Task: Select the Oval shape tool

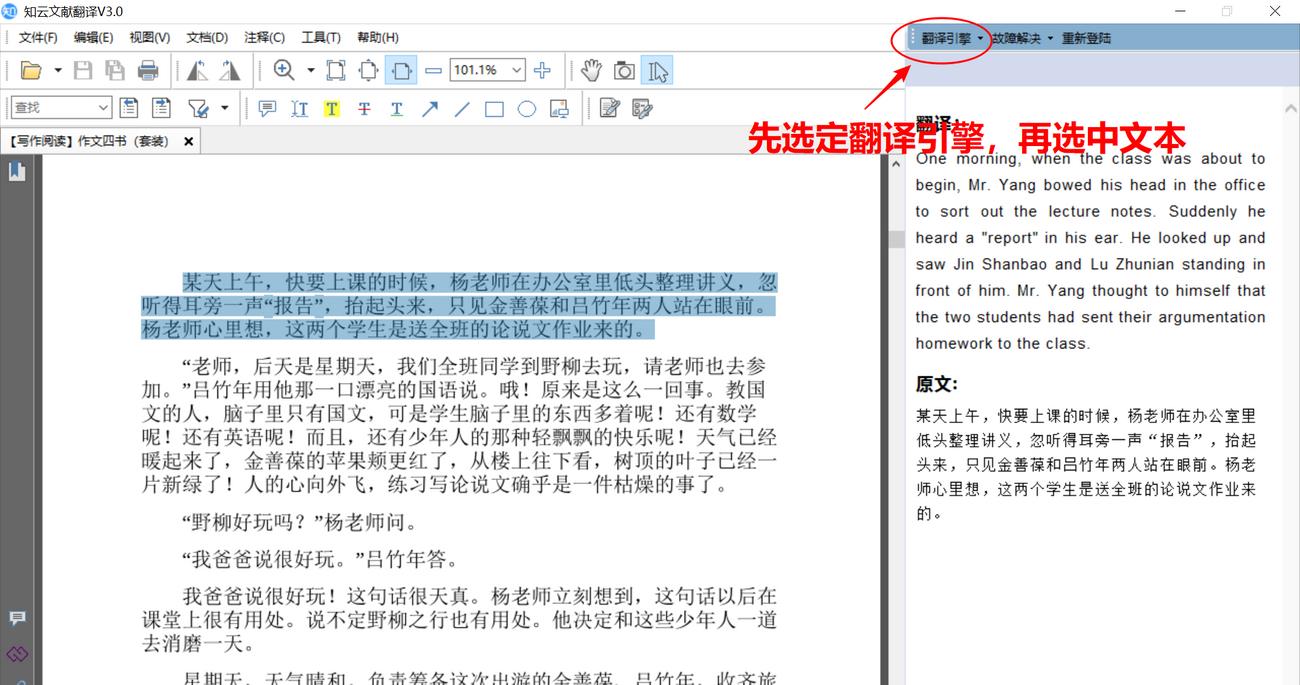Action: (x=527, y=108)
